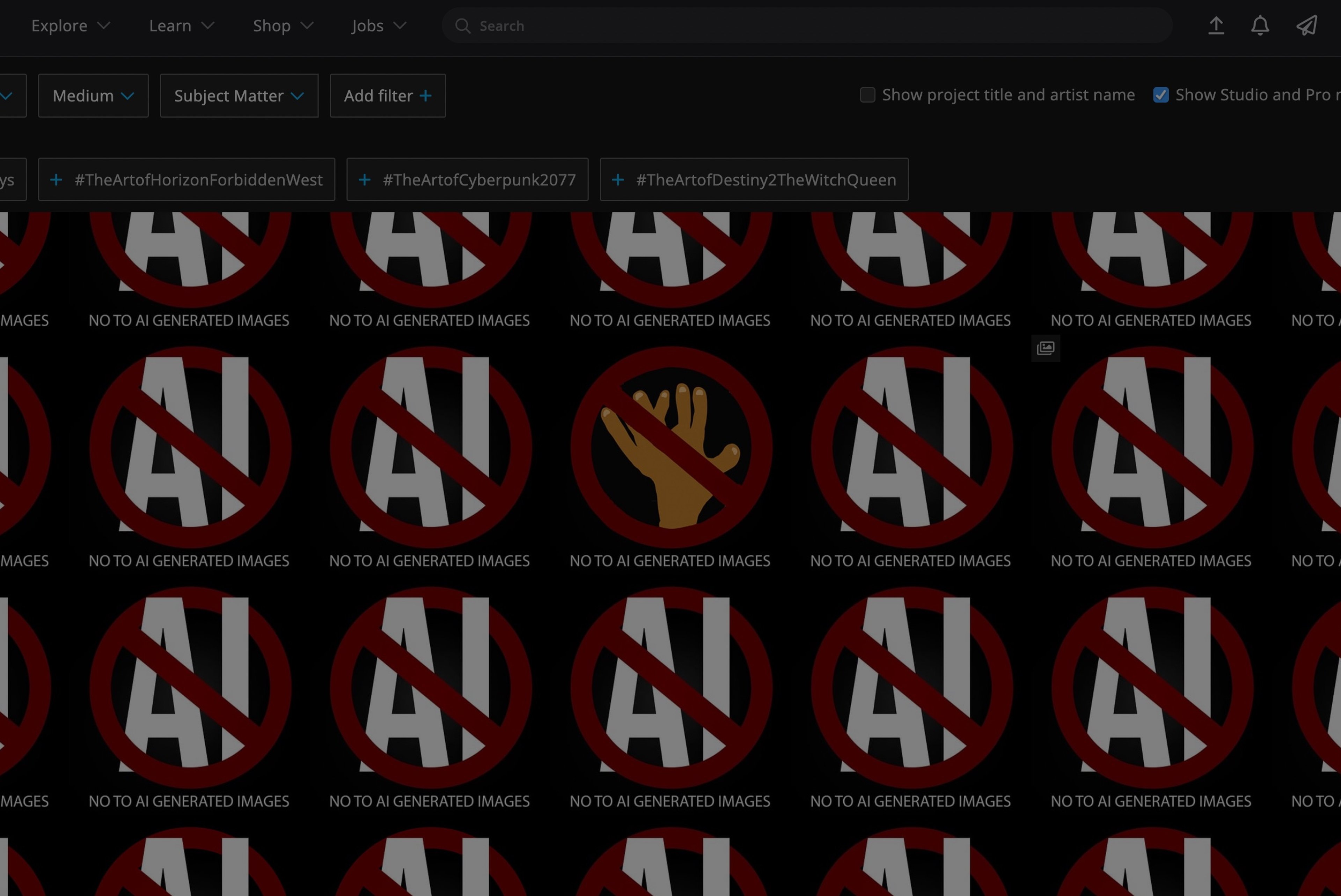Select the #TheArtofDestiny2TheWitchQueen tag

(x=754, y=179)
